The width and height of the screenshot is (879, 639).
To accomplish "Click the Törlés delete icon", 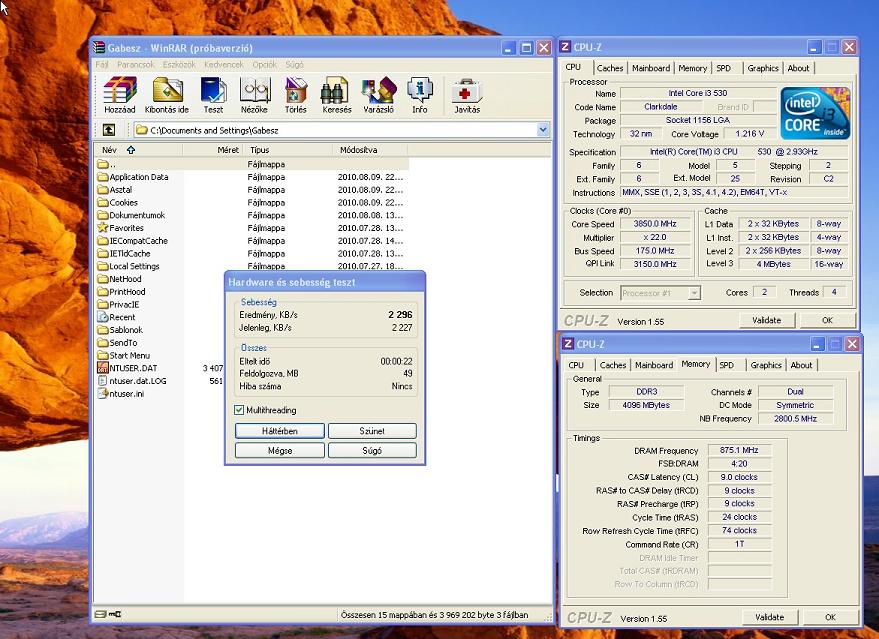I will tap(296, 95).
